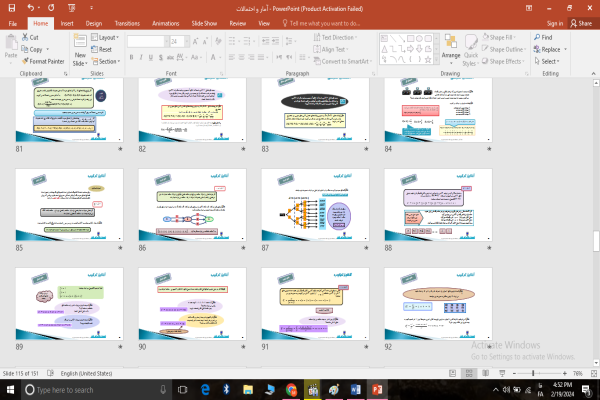Switch to the Slide Show tab
This screenshot has width=600, height=400.
click(204, 23)
